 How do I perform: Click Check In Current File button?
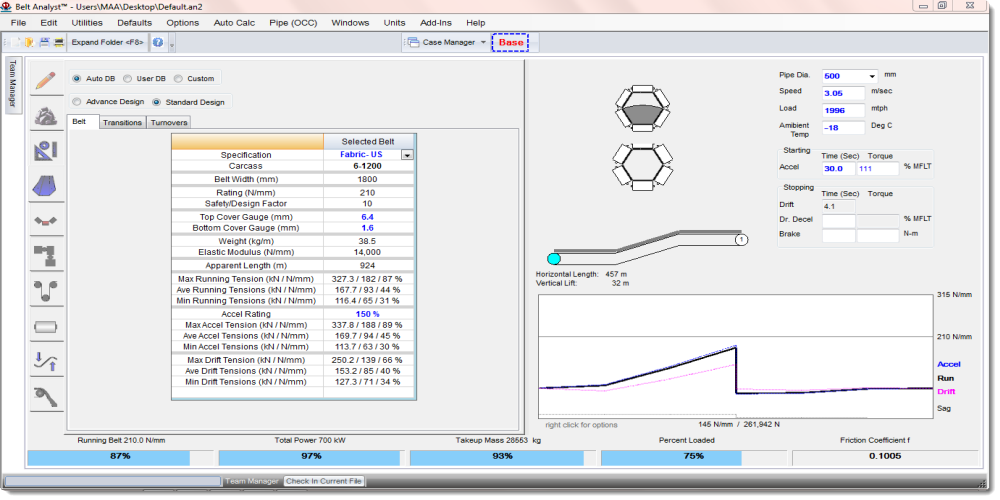(323, 481)
